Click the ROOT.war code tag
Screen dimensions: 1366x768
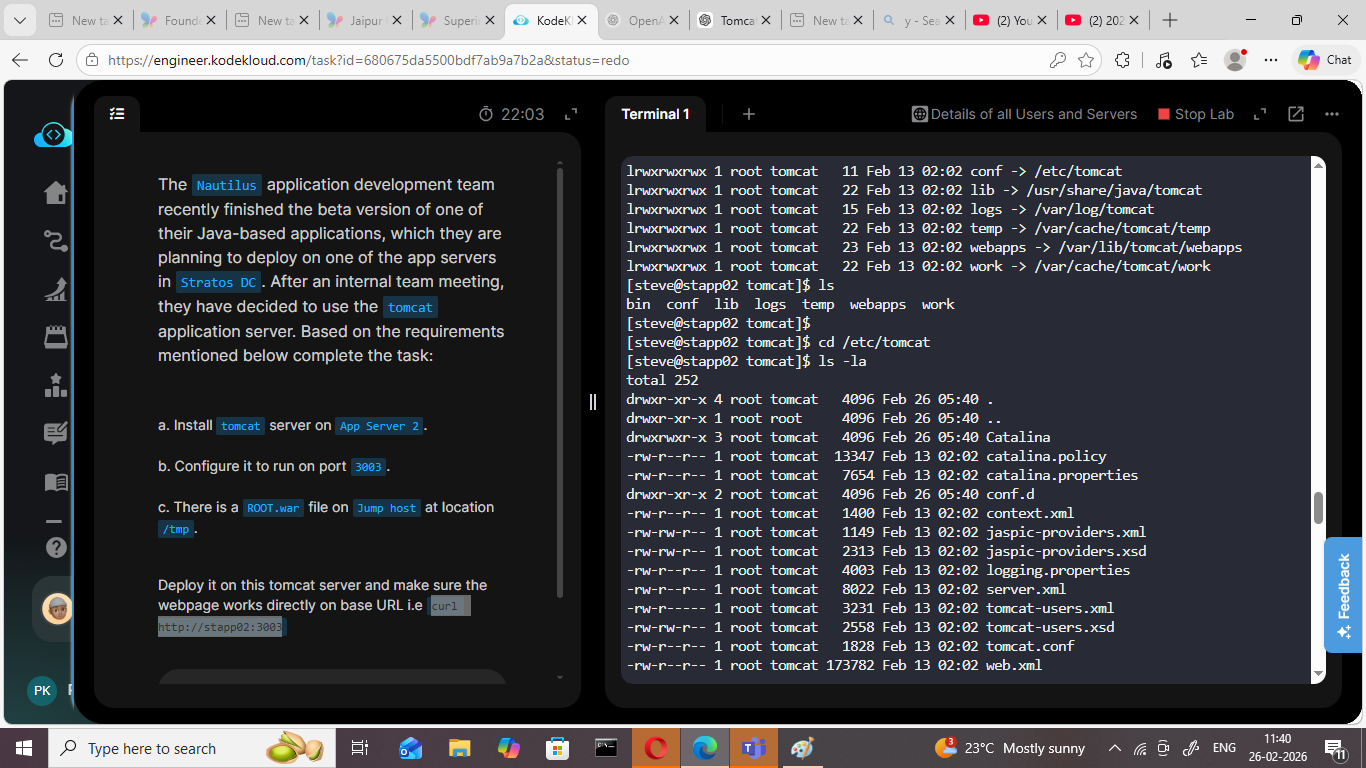pyautogui.click(x=273, y=508)
